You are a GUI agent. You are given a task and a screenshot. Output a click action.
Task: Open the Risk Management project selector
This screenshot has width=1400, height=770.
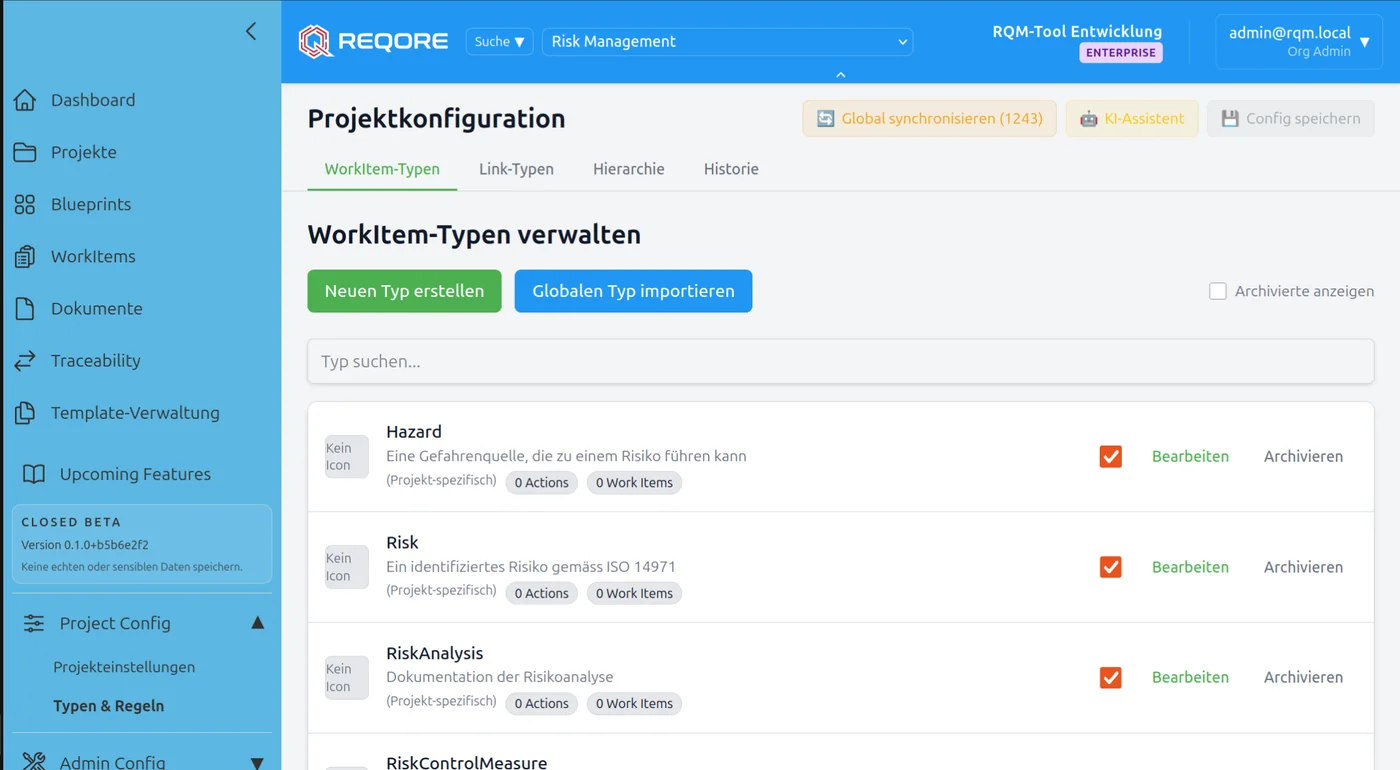point(728,41)
